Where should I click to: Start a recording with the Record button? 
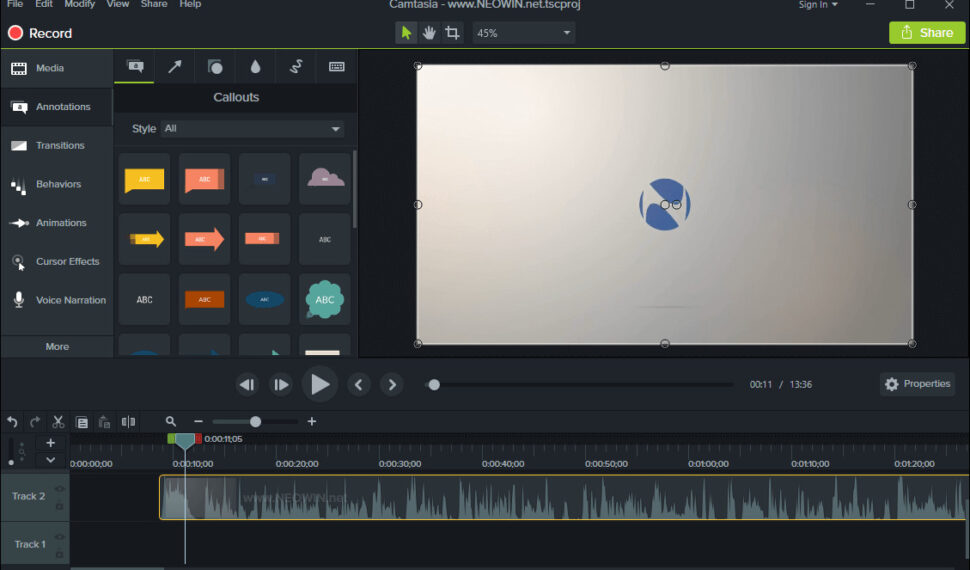click(40, 33)
